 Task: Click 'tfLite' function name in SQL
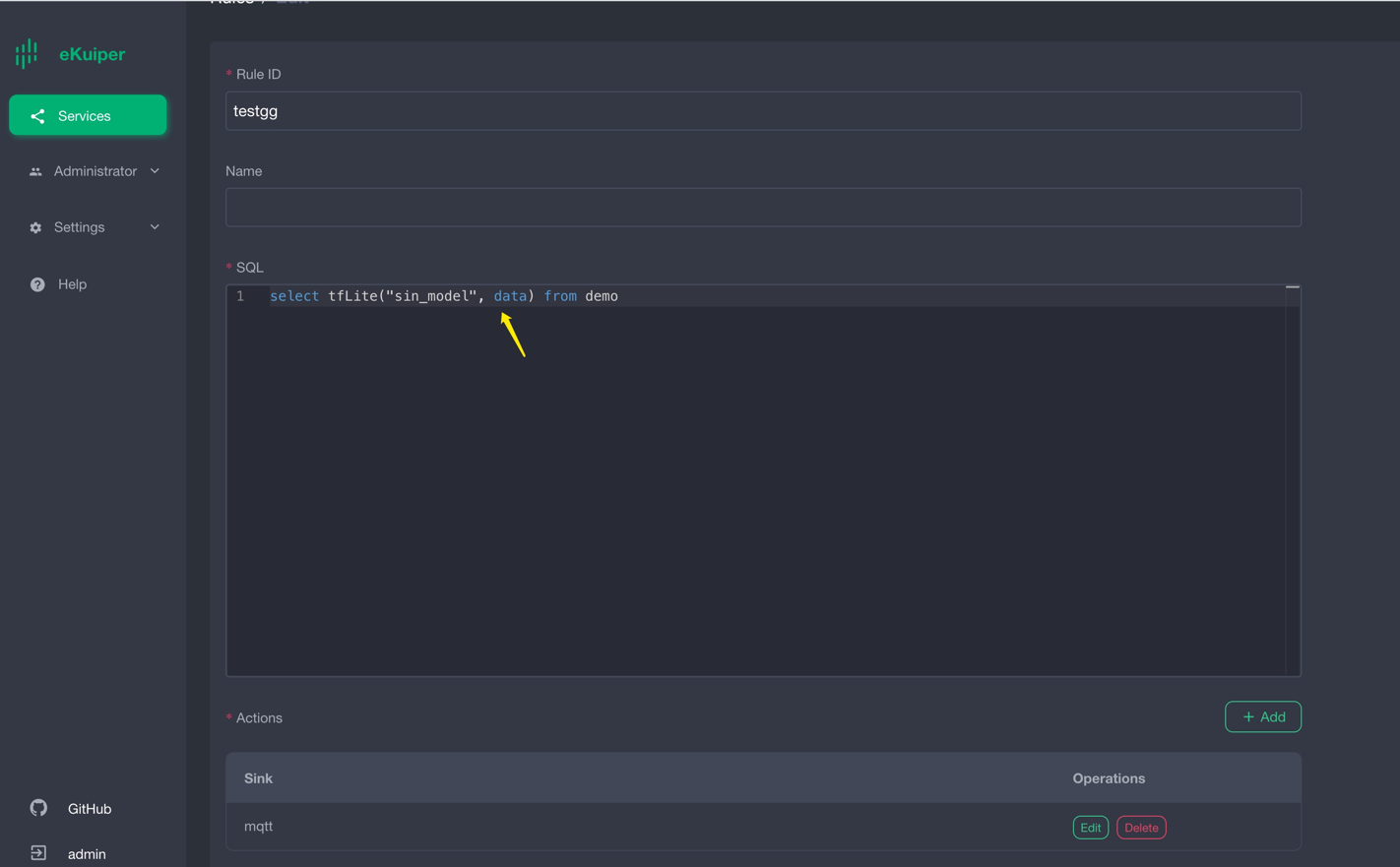point(352,296)
